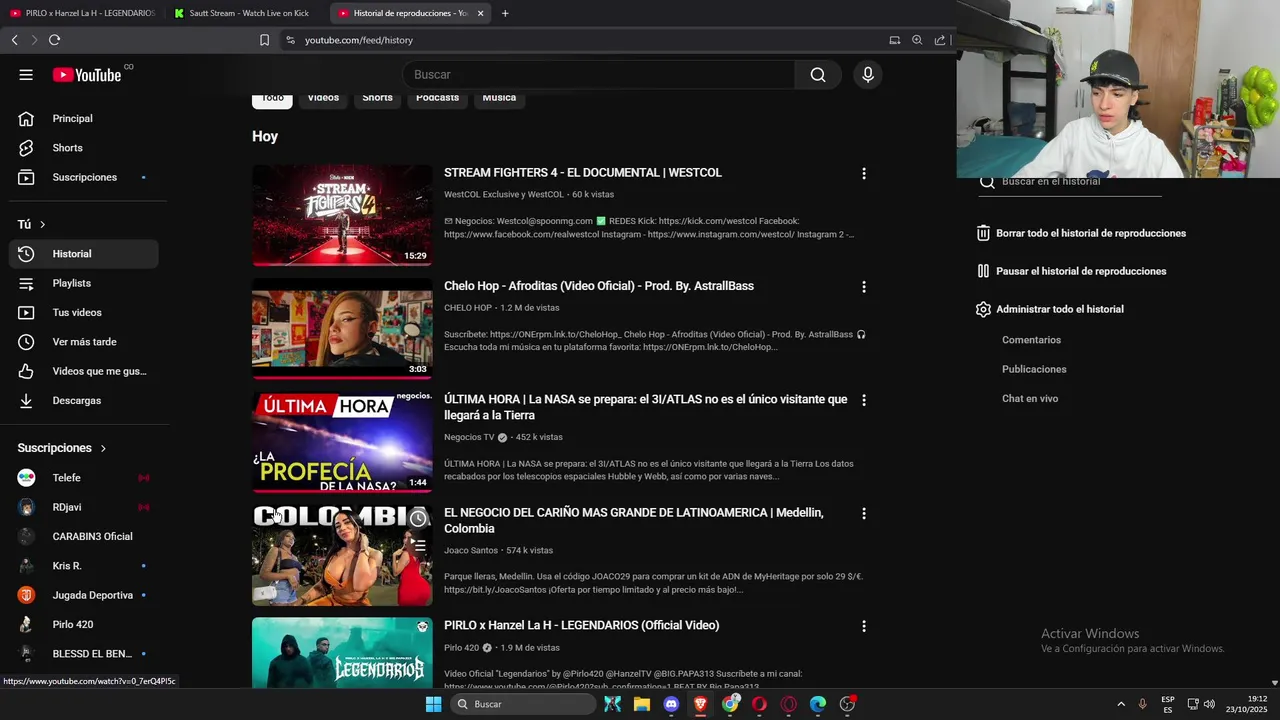Viewport: 1280px width, 720px height.
Task: Open CARABIN3 Oficial channel
Action: [84, 536]
